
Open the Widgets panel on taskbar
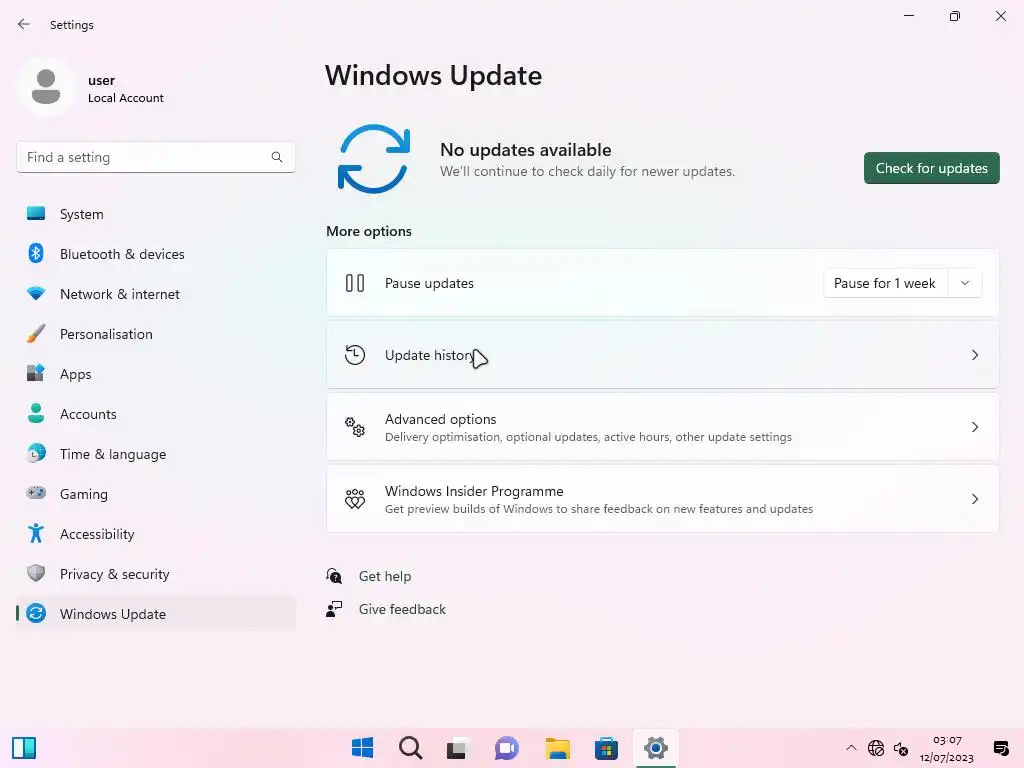pyautogui.click(x=24, y=748)
